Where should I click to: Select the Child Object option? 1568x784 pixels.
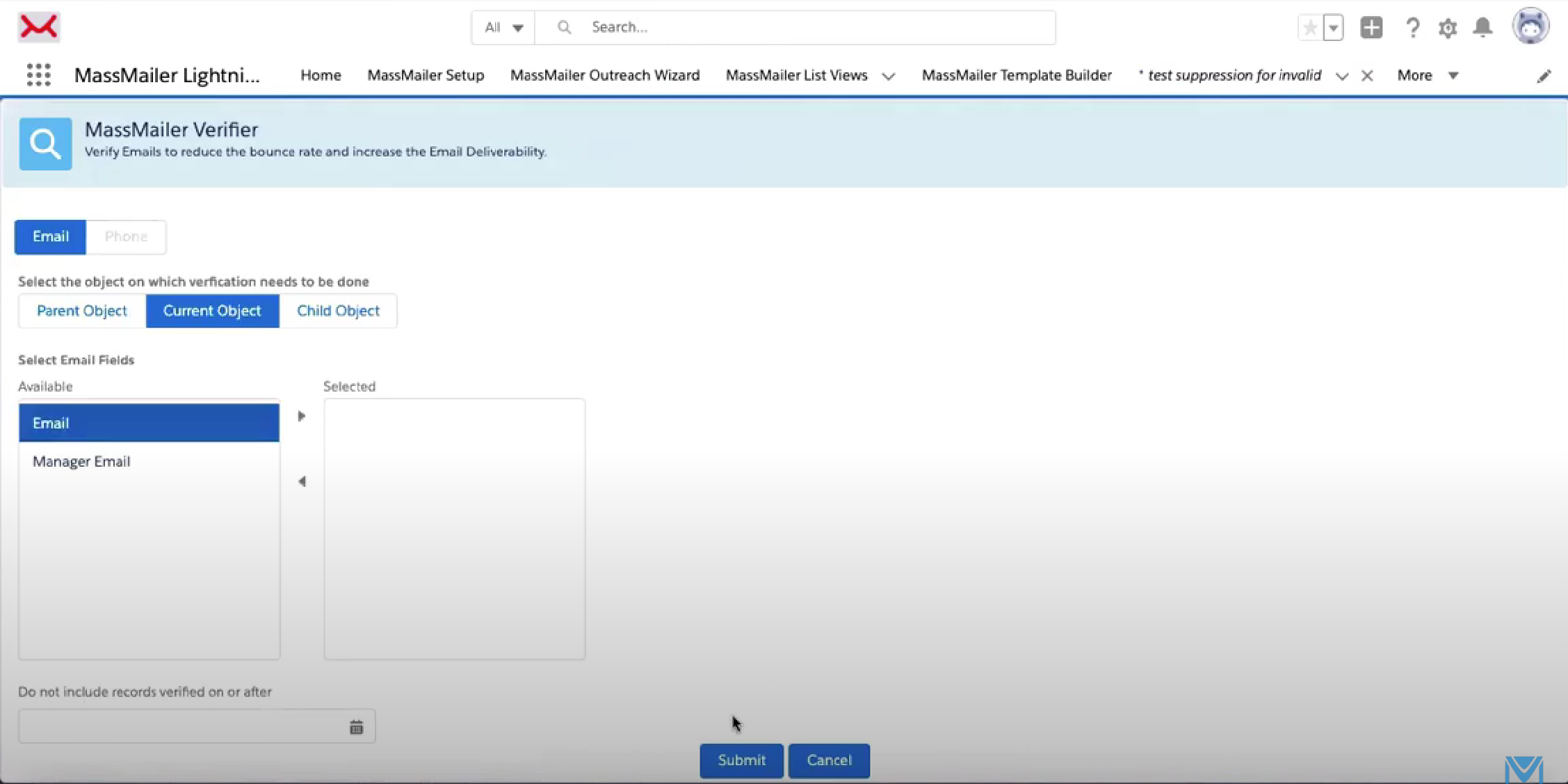click(x=338, y=311)
